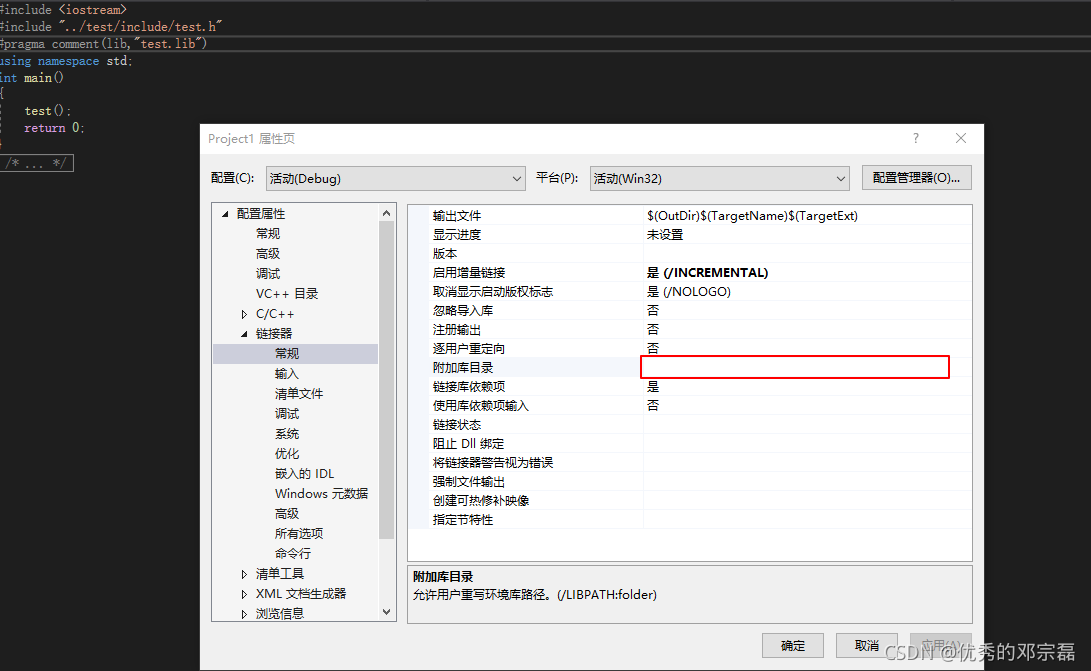1091x671 pixels.
Task: Click tree scrollbar down arrow
Action: point(387,613)
